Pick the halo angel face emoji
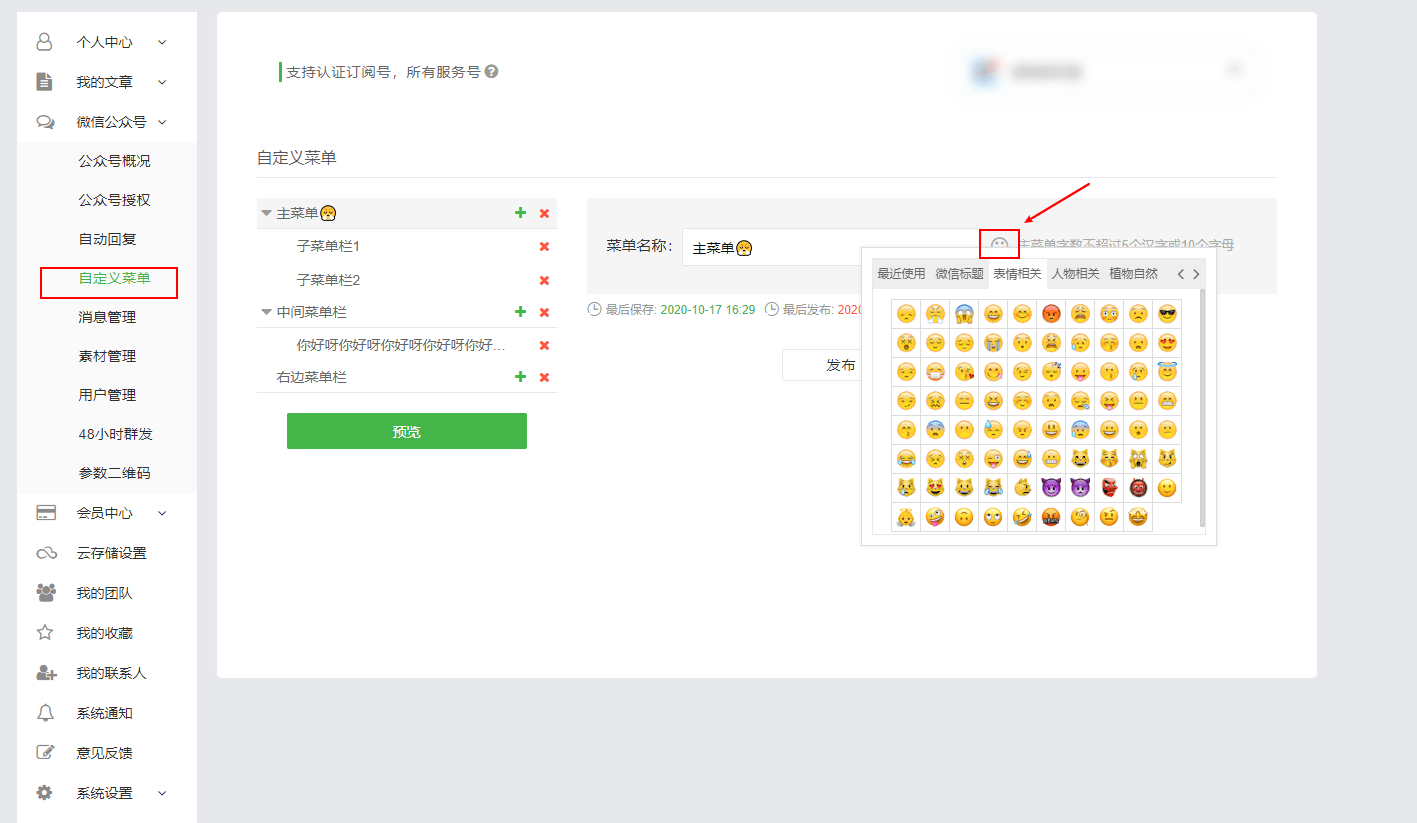This screenshot has width=1417, height=823. tap(1167, 371)
